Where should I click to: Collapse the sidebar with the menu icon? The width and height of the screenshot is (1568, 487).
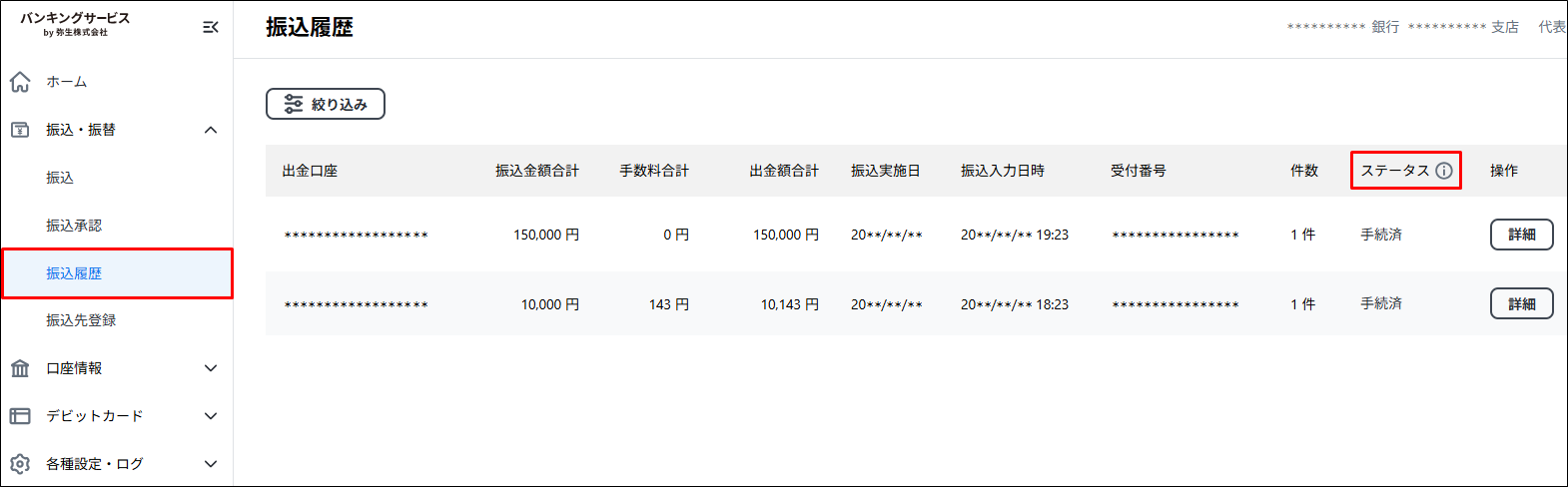click(210, 27)
